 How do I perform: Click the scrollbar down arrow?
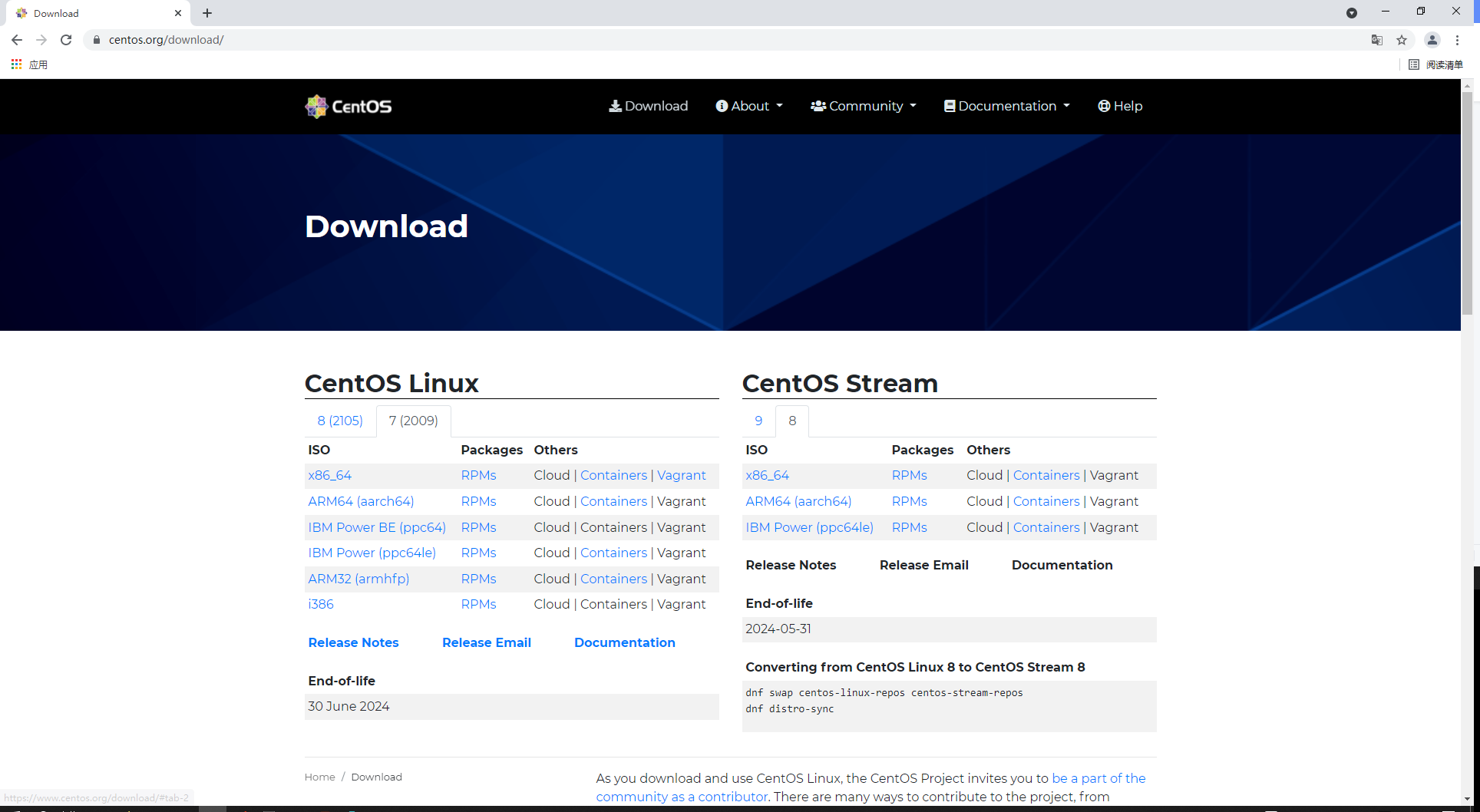1467,799
